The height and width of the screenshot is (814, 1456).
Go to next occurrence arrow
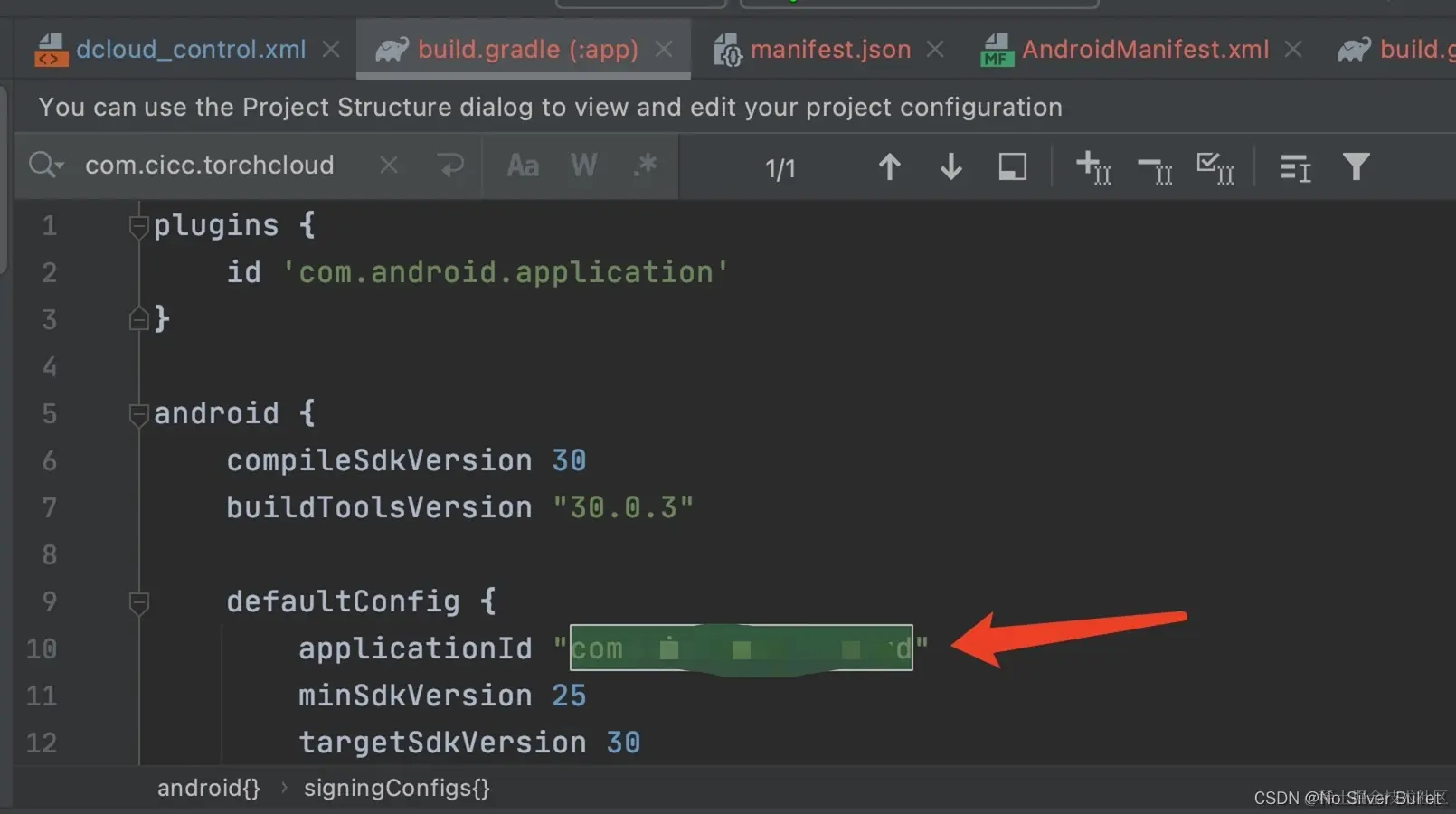click(x=950, y=166)
